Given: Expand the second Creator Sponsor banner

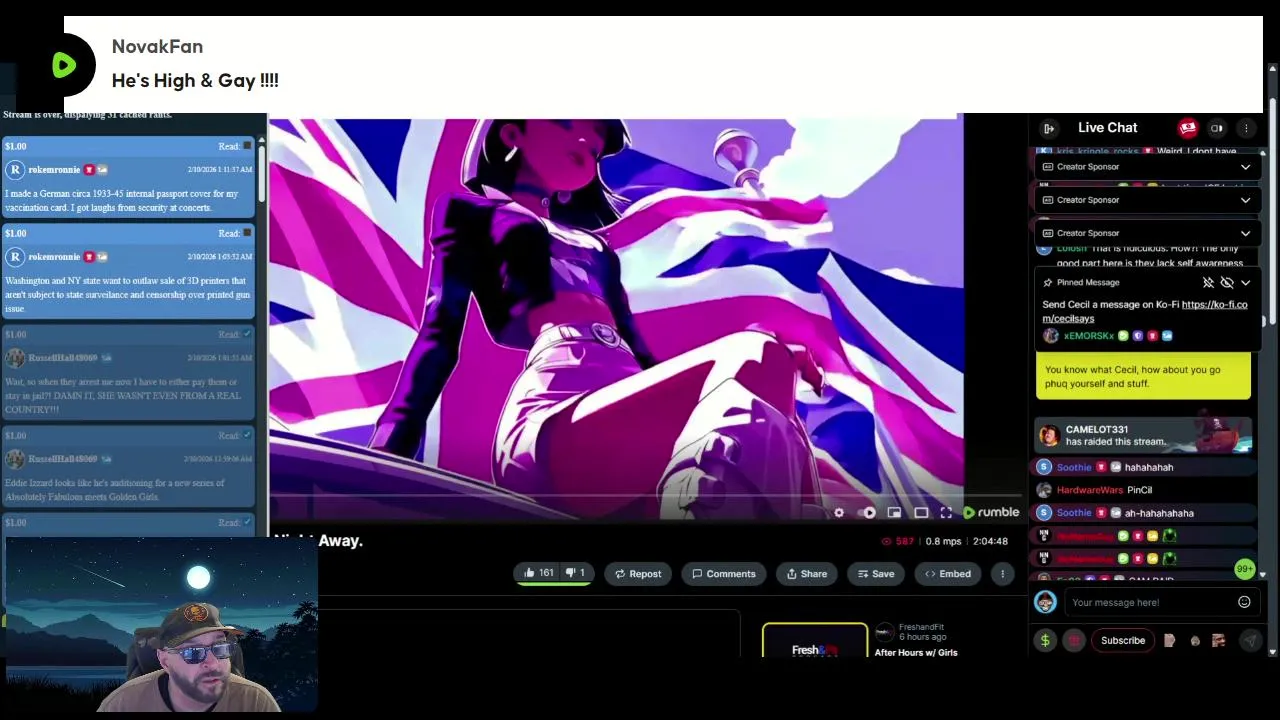Looking at the screenshot, I should pyautogui.click(x=1245, y=200).
